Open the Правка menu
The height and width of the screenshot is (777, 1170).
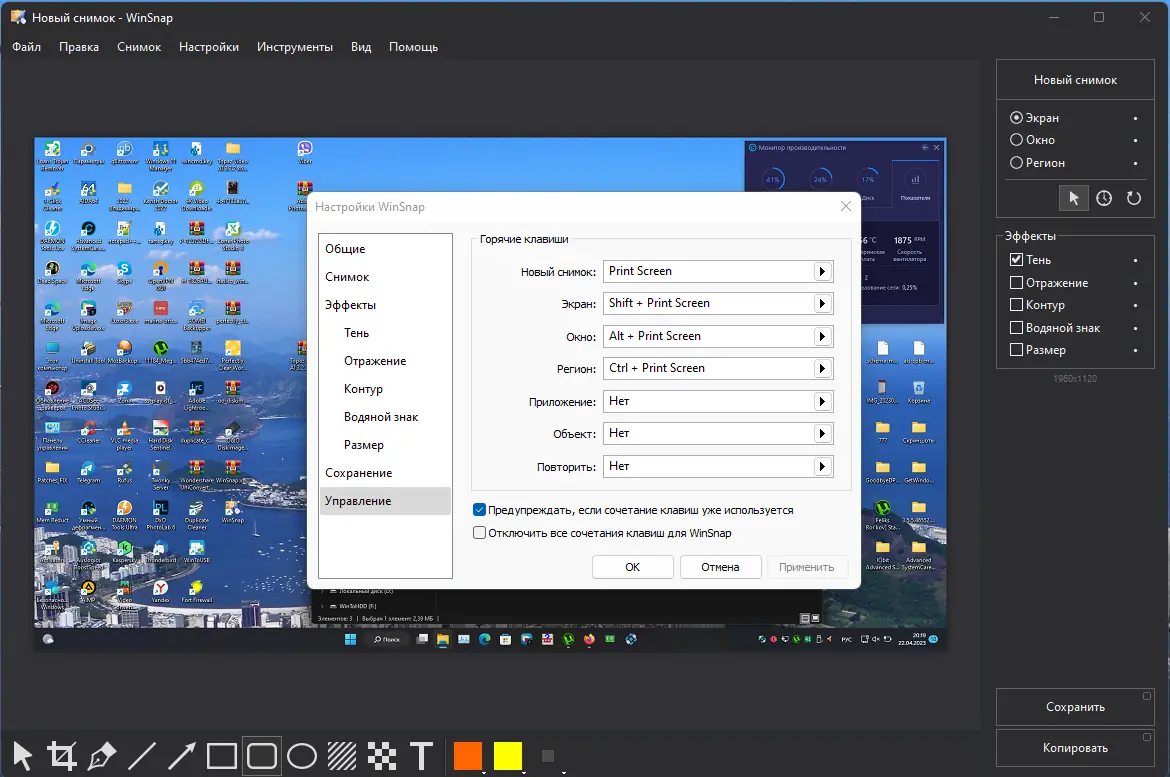tap(79, 47)
